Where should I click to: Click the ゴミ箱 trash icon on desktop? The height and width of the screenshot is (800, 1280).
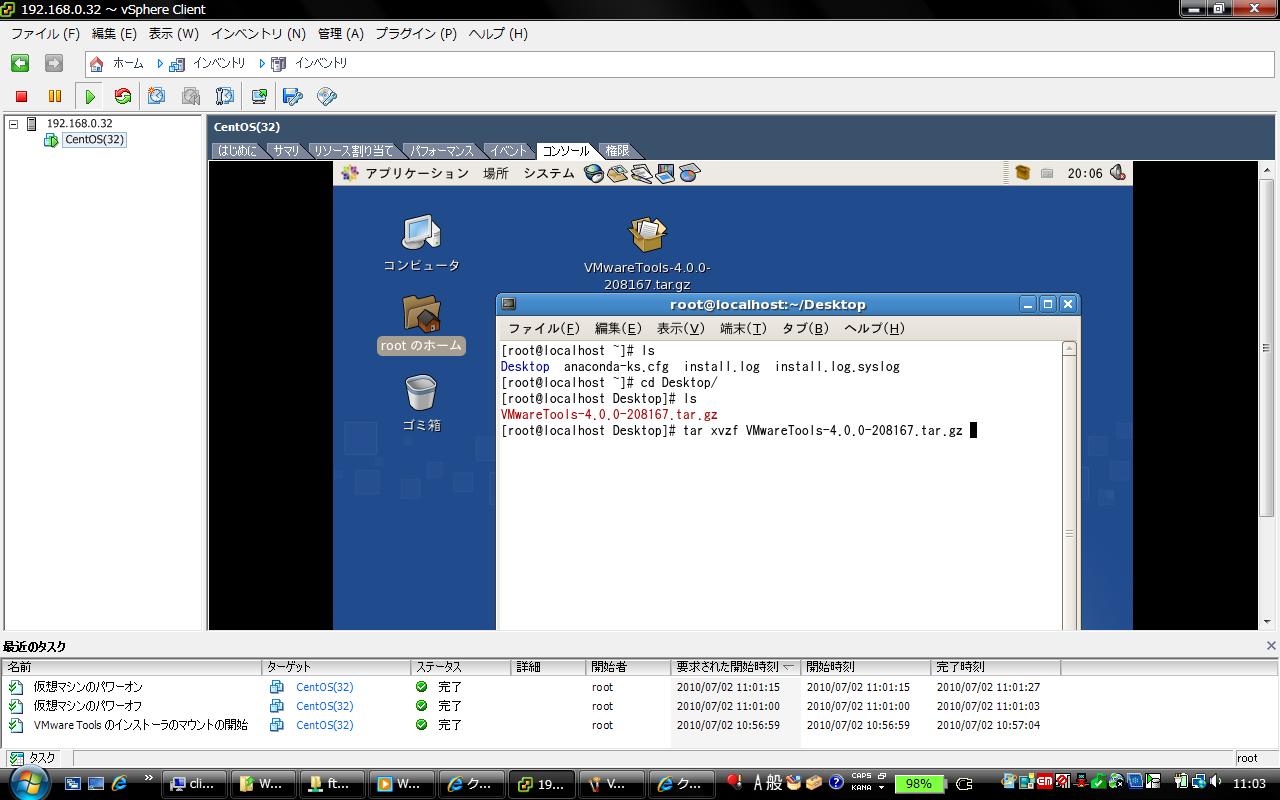[x=421, y=393]
